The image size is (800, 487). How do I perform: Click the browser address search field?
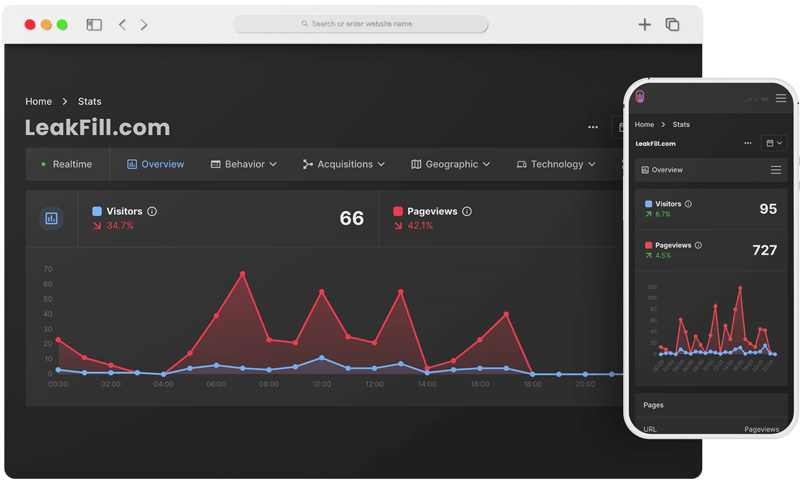[360, 24]
